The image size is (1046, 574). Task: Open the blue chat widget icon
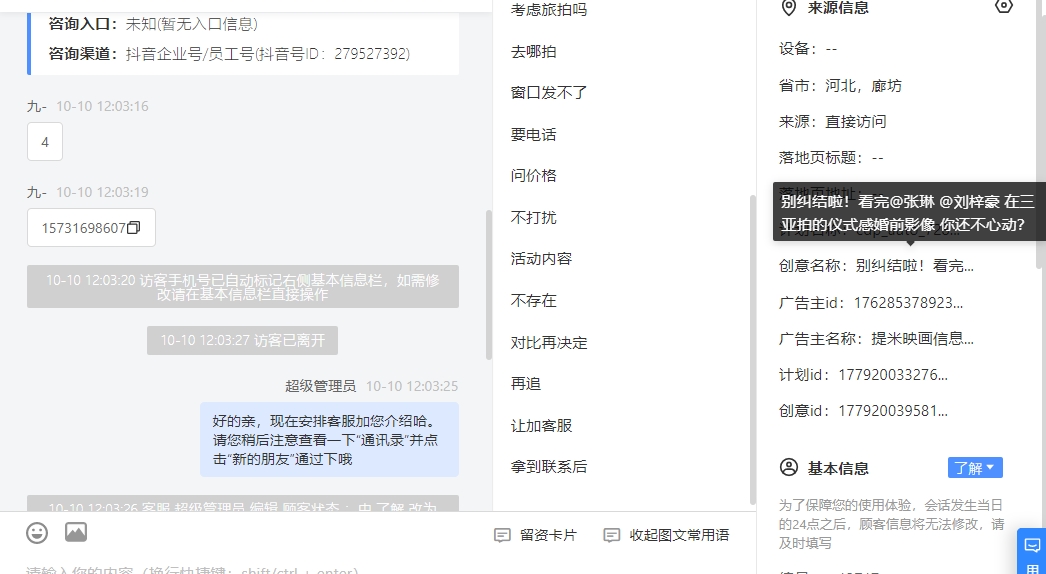(x=1032, y=546)
